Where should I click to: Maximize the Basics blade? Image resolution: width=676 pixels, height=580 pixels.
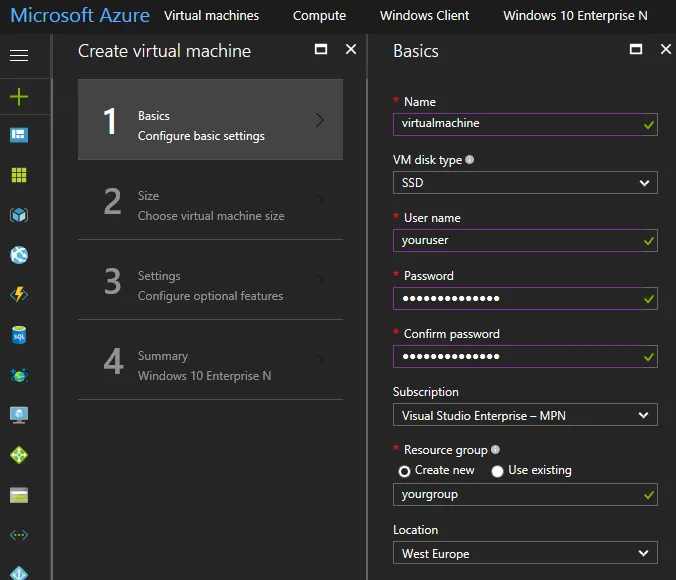(x=636, y=49)
